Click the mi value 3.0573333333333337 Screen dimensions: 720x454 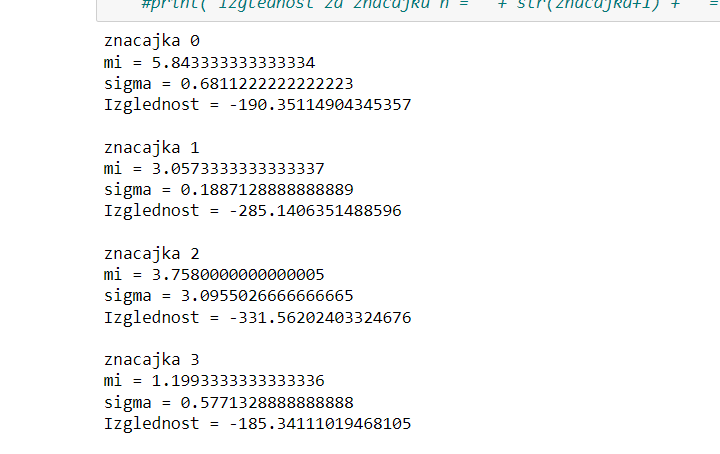pos(238,168)
